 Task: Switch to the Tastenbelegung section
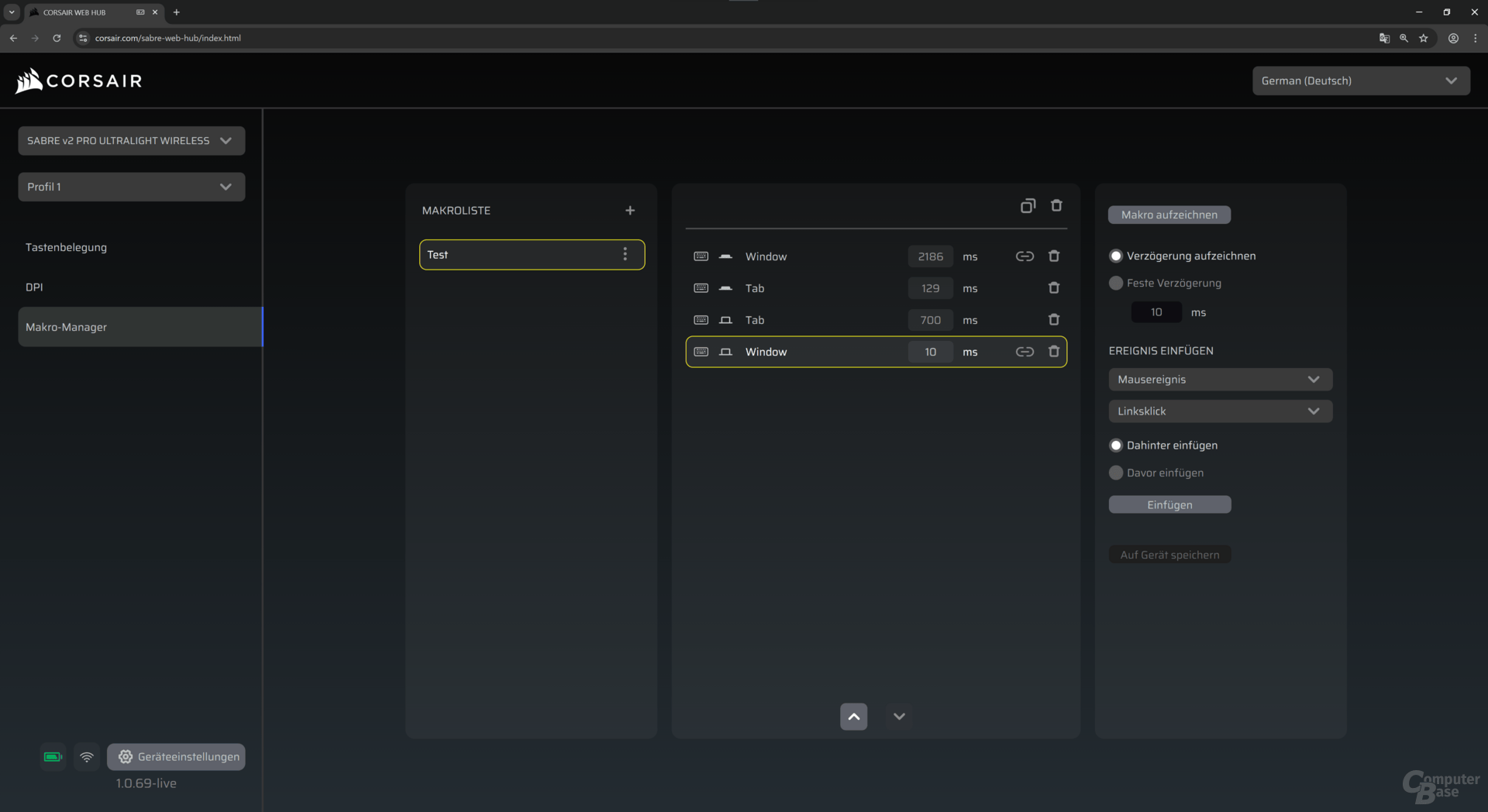point(67,247)
